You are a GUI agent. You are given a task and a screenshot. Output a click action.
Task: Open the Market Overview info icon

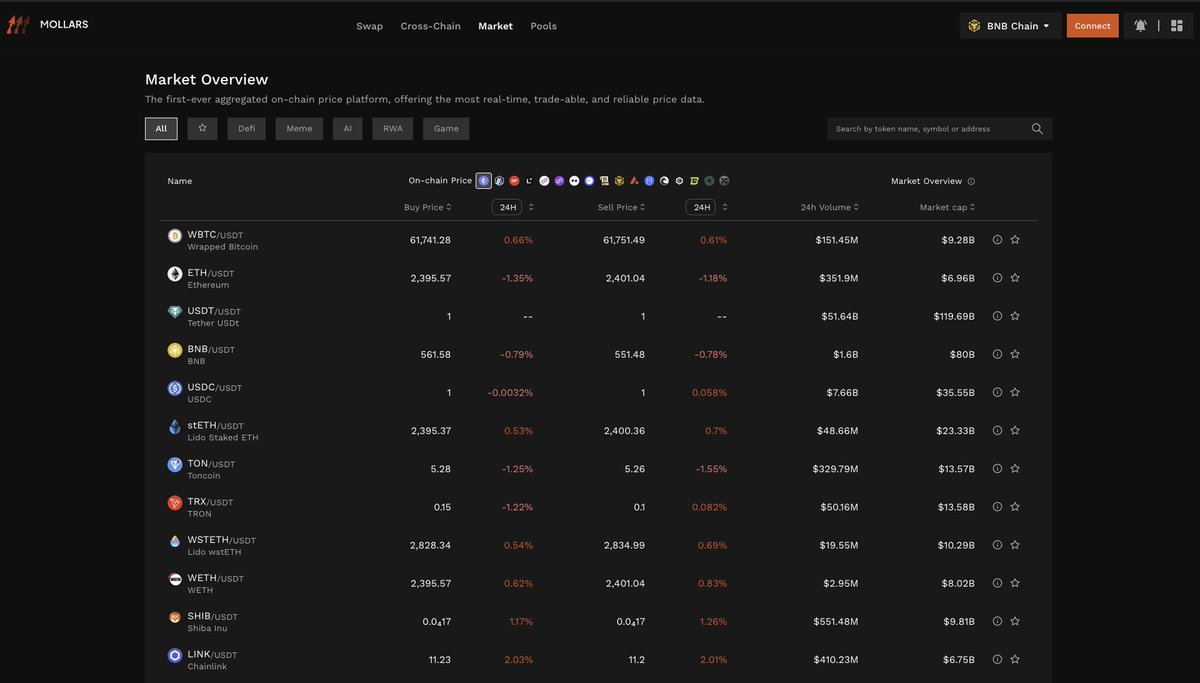pyautogui.click(x=971, y=181)
